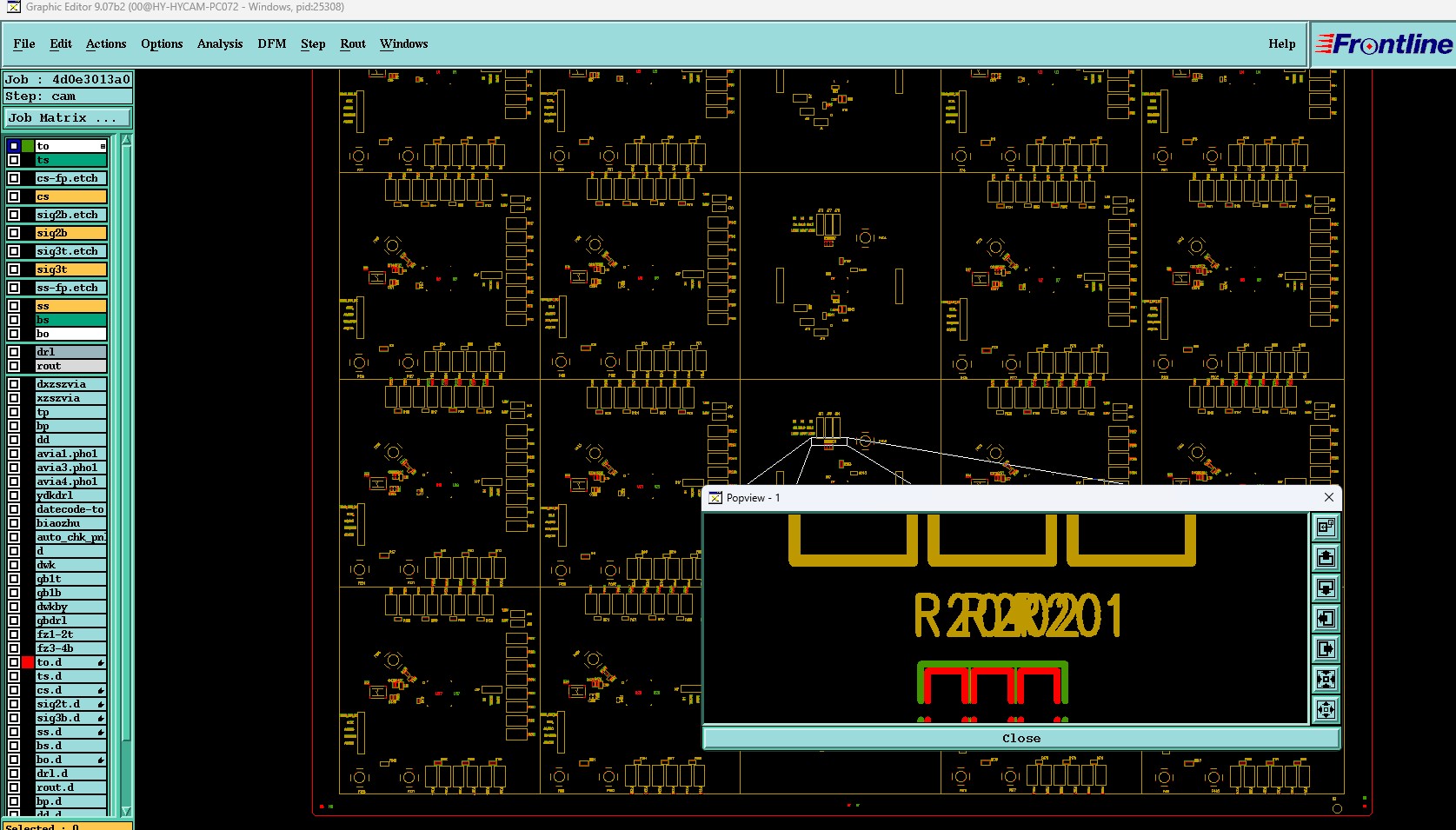Click the red color swatch of to.d
The width and height of the screenshot is (1456, 830).
coord(28,662)
